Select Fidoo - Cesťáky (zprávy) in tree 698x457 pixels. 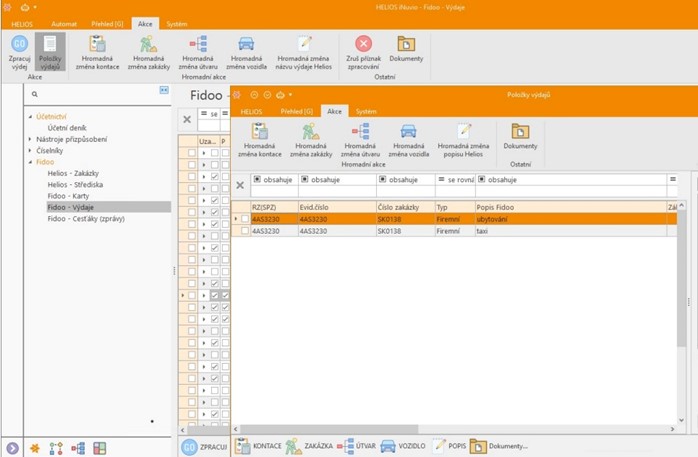click(x=86, y=219)
